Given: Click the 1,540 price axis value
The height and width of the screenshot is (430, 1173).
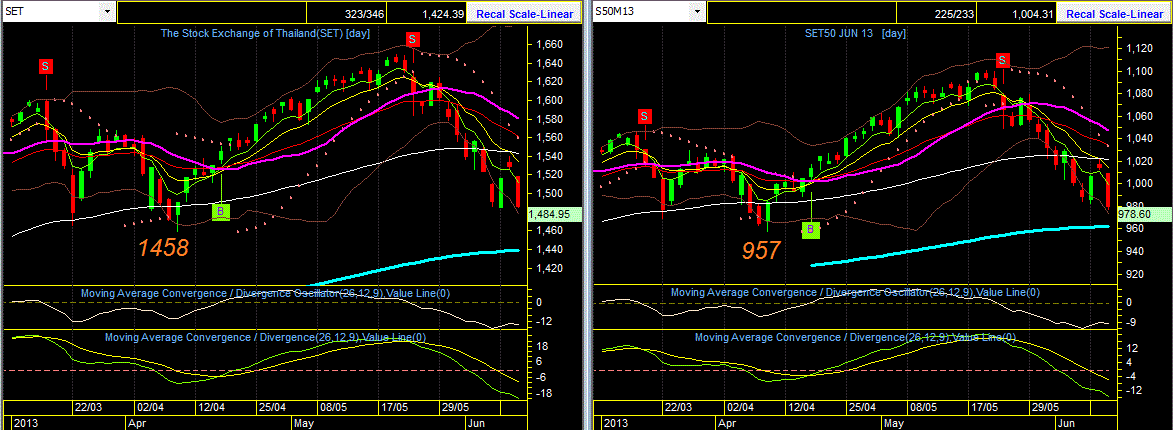Looking at the screenshot, I should tap(549, 156).
